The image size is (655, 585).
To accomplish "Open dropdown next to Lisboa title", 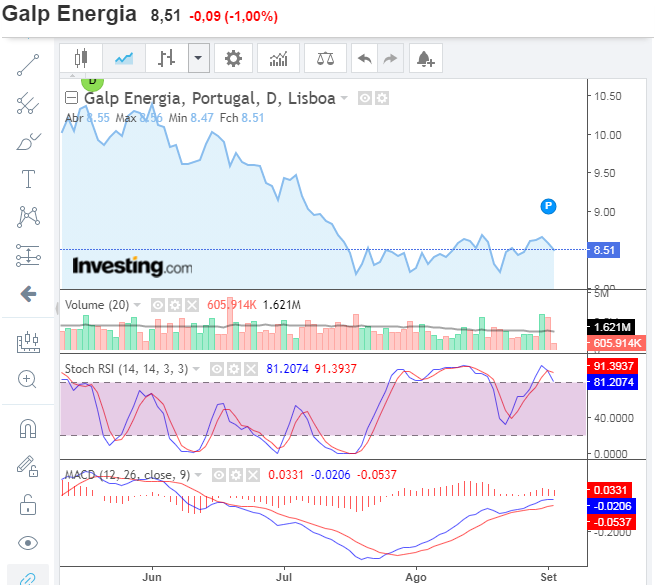I will (x=344, y=98).
